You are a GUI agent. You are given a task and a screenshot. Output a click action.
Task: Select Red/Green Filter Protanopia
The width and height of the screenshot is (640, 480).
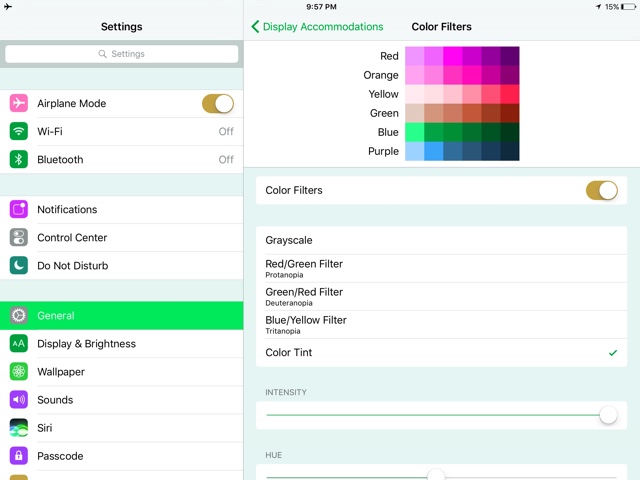[x=441, y=269]
